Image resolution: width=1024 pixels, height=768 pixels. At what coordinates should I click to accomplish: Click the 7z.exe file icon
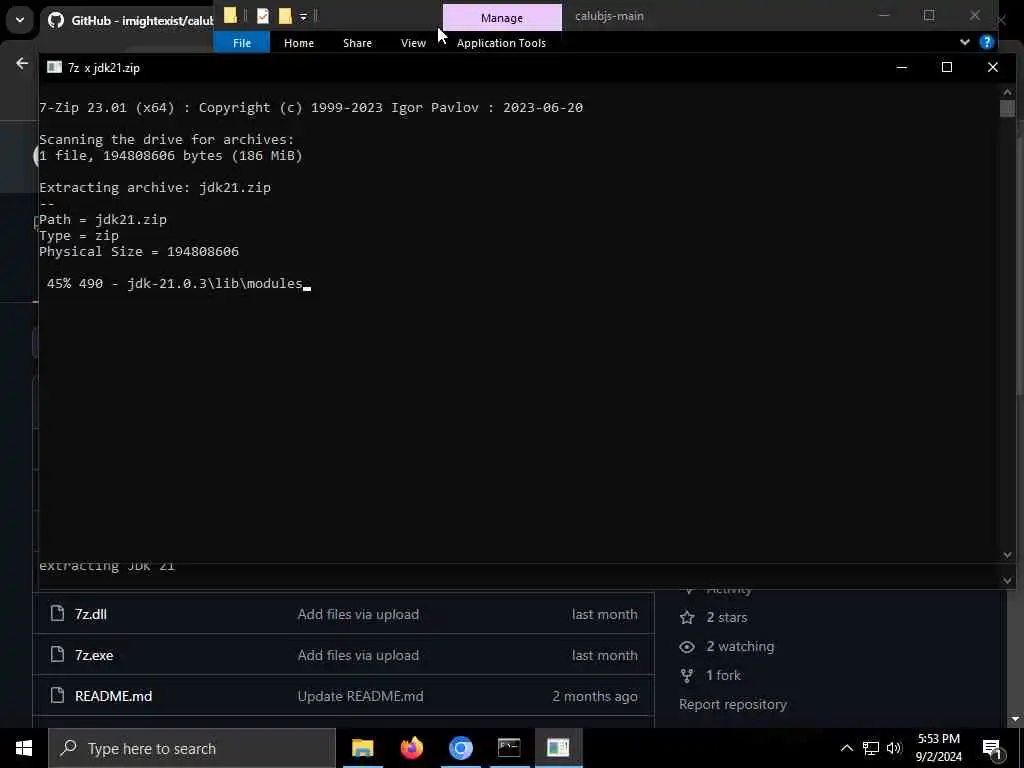57,654
